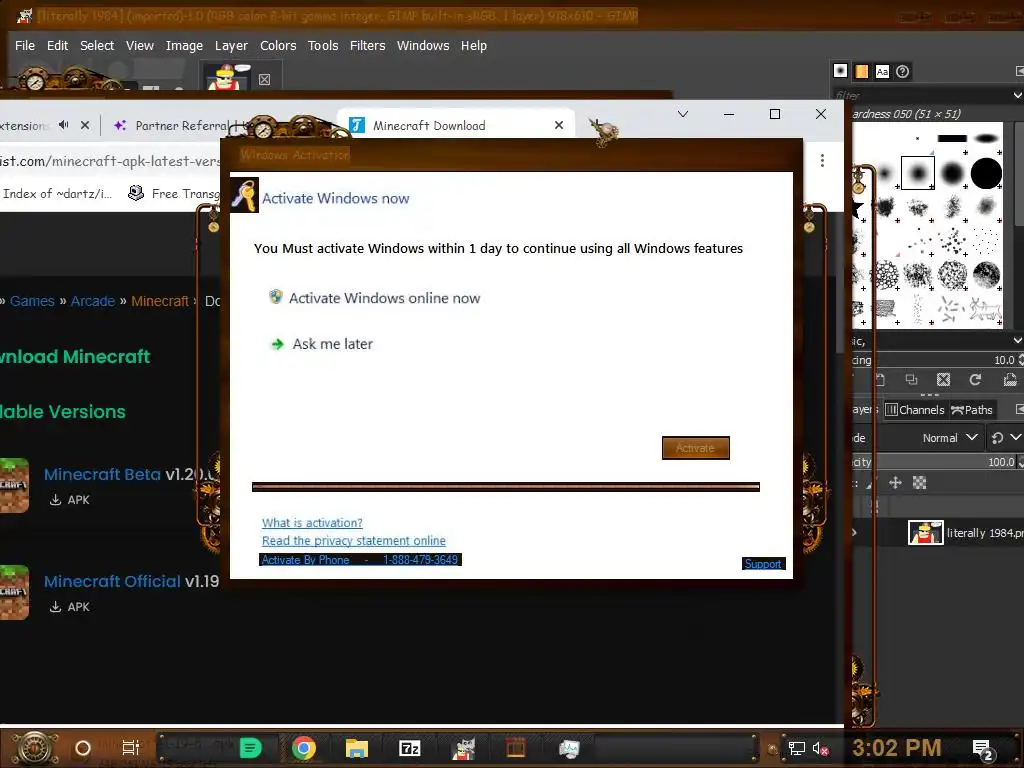Adjust the brush Spacing slider showing 10.0
The height and width of the screenshot is (768, 1024).
[x=936, y=360]
